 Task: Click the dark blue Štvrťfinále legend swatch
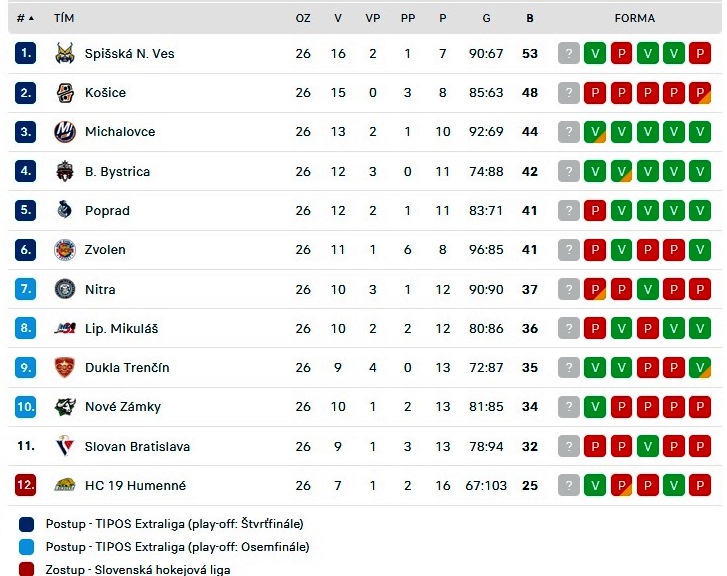26,524
